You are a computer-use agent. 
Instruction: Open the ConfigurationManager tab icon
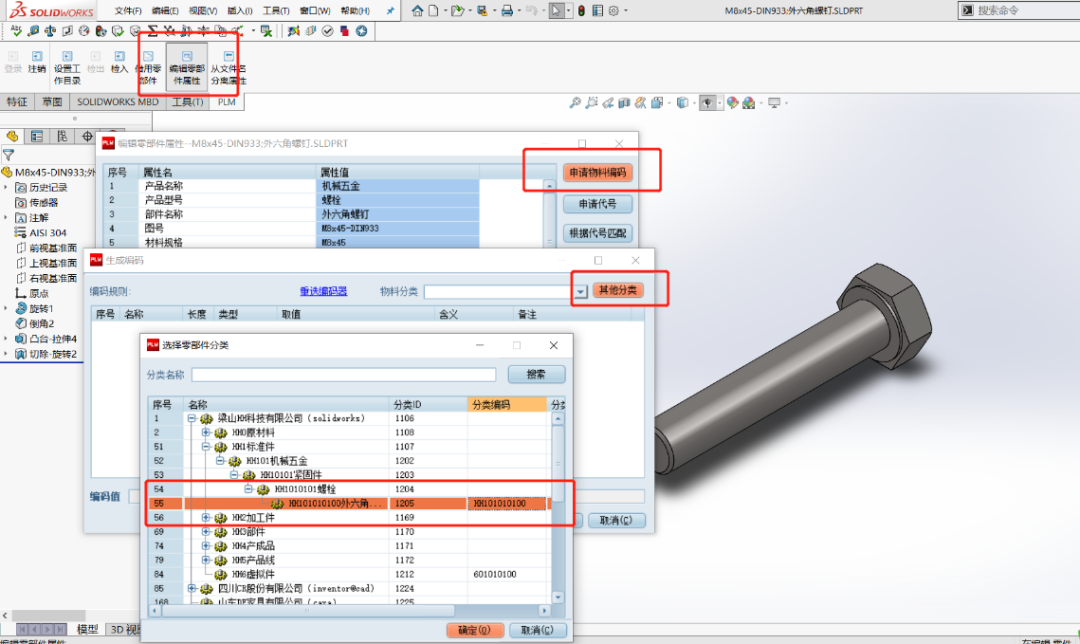pos(62,136)
